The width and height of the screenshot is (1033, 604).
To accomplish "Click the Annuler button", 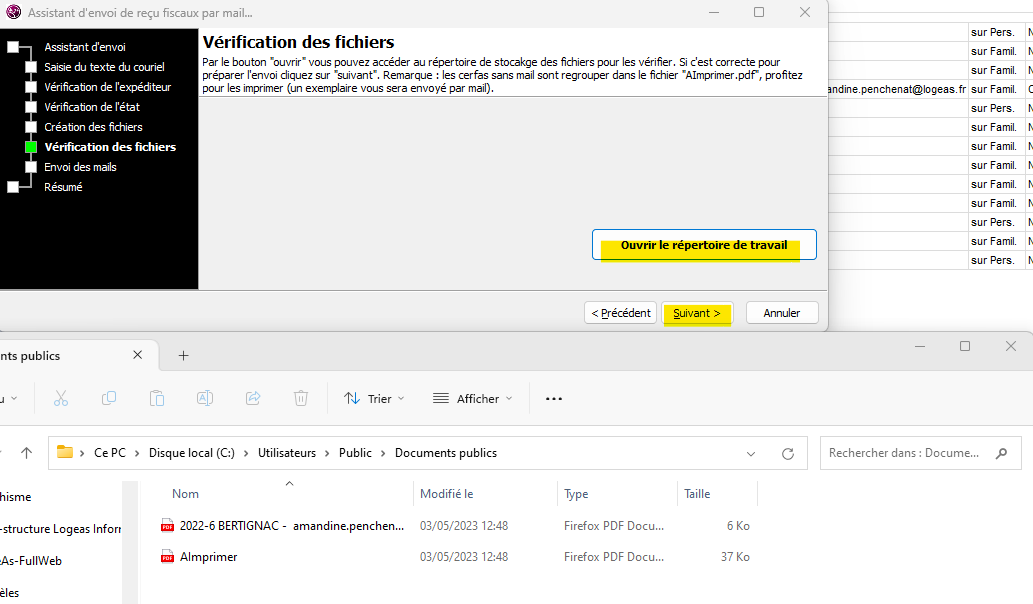I will tap(781, 313).
